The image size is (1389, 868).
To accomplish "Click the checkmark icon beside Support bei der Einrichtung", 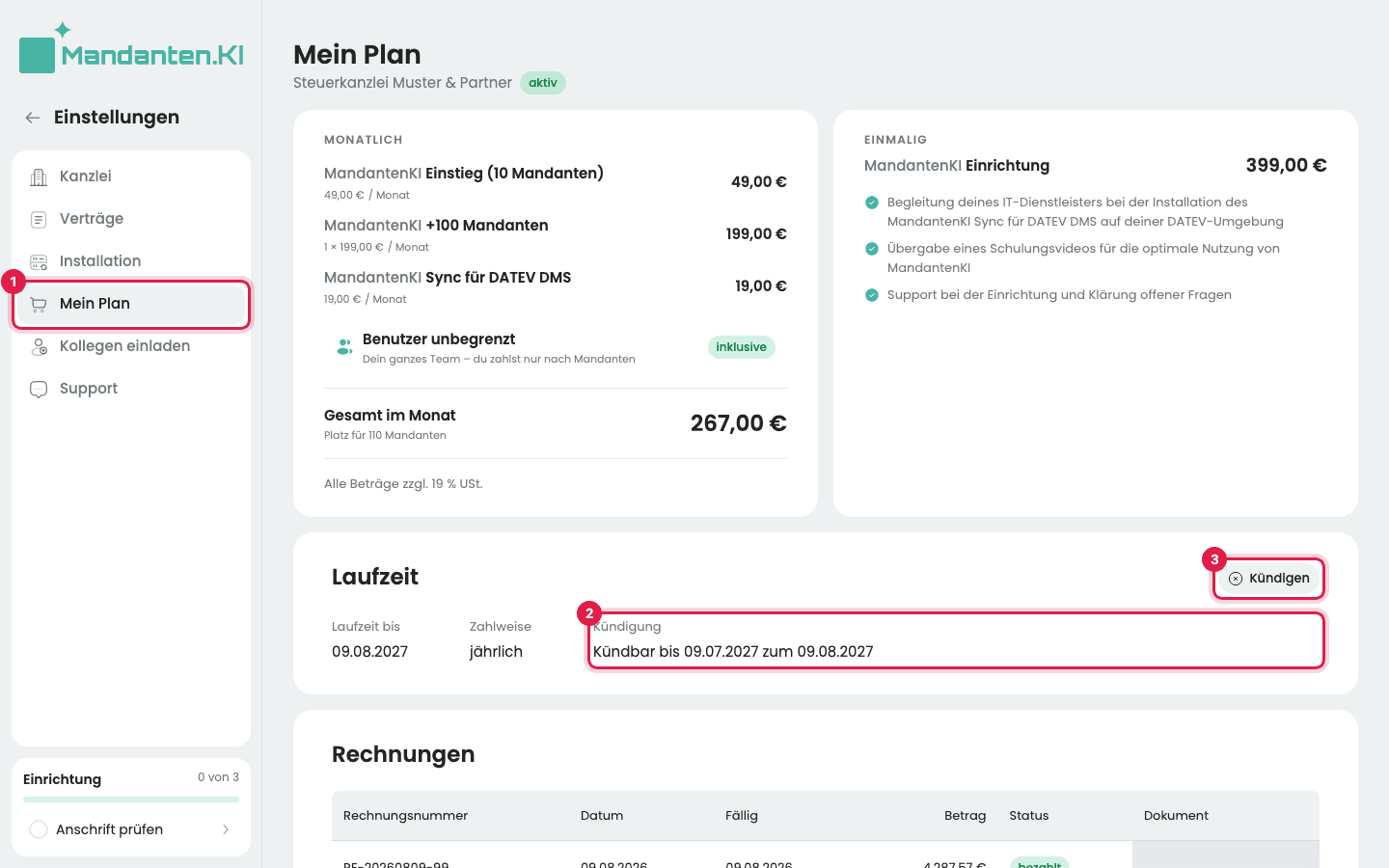I will click(872, 295).
